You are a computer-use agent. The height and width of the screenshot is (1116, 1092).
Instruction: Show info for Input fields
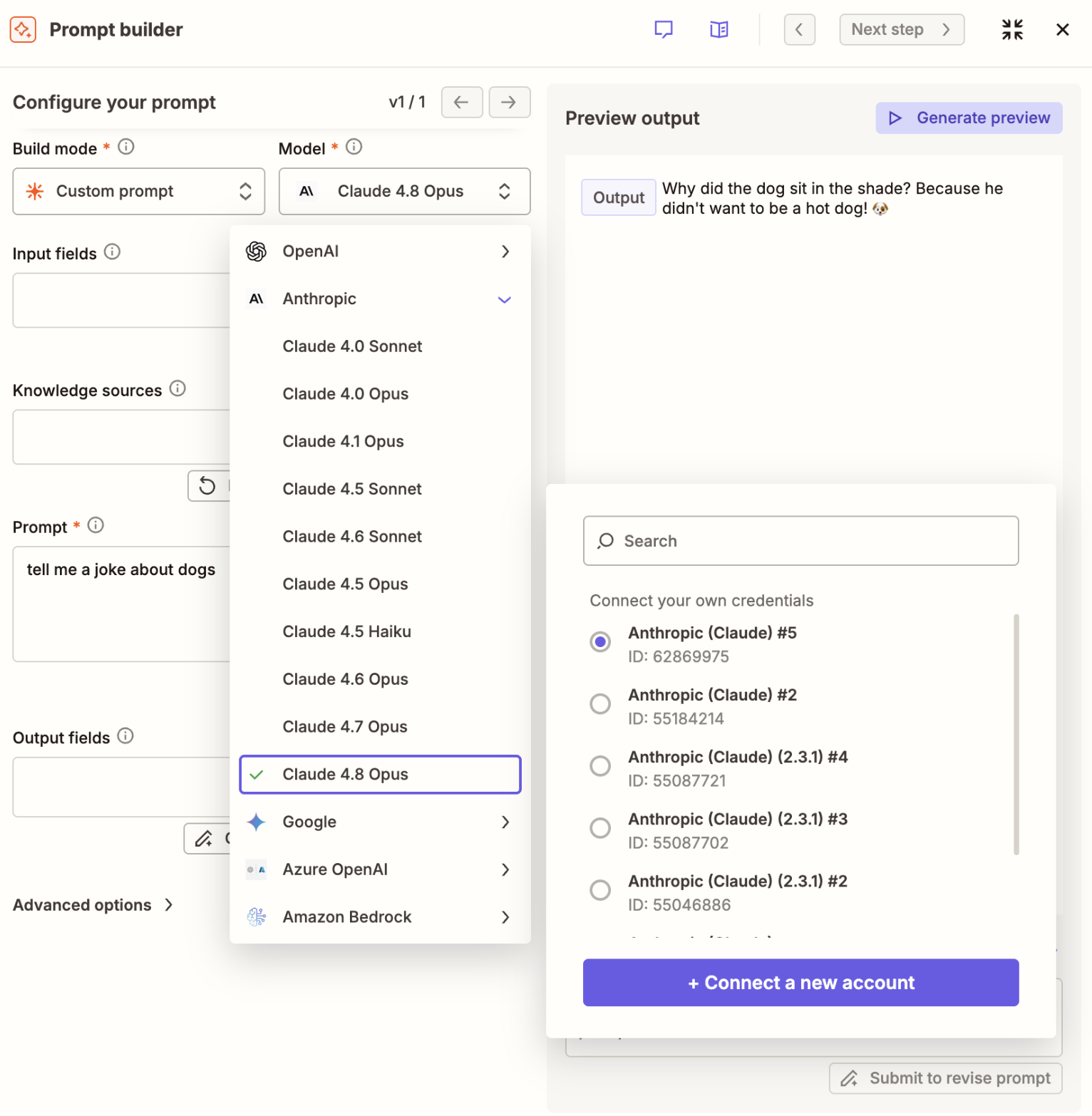pyautogui.click(x=112, y=252)
